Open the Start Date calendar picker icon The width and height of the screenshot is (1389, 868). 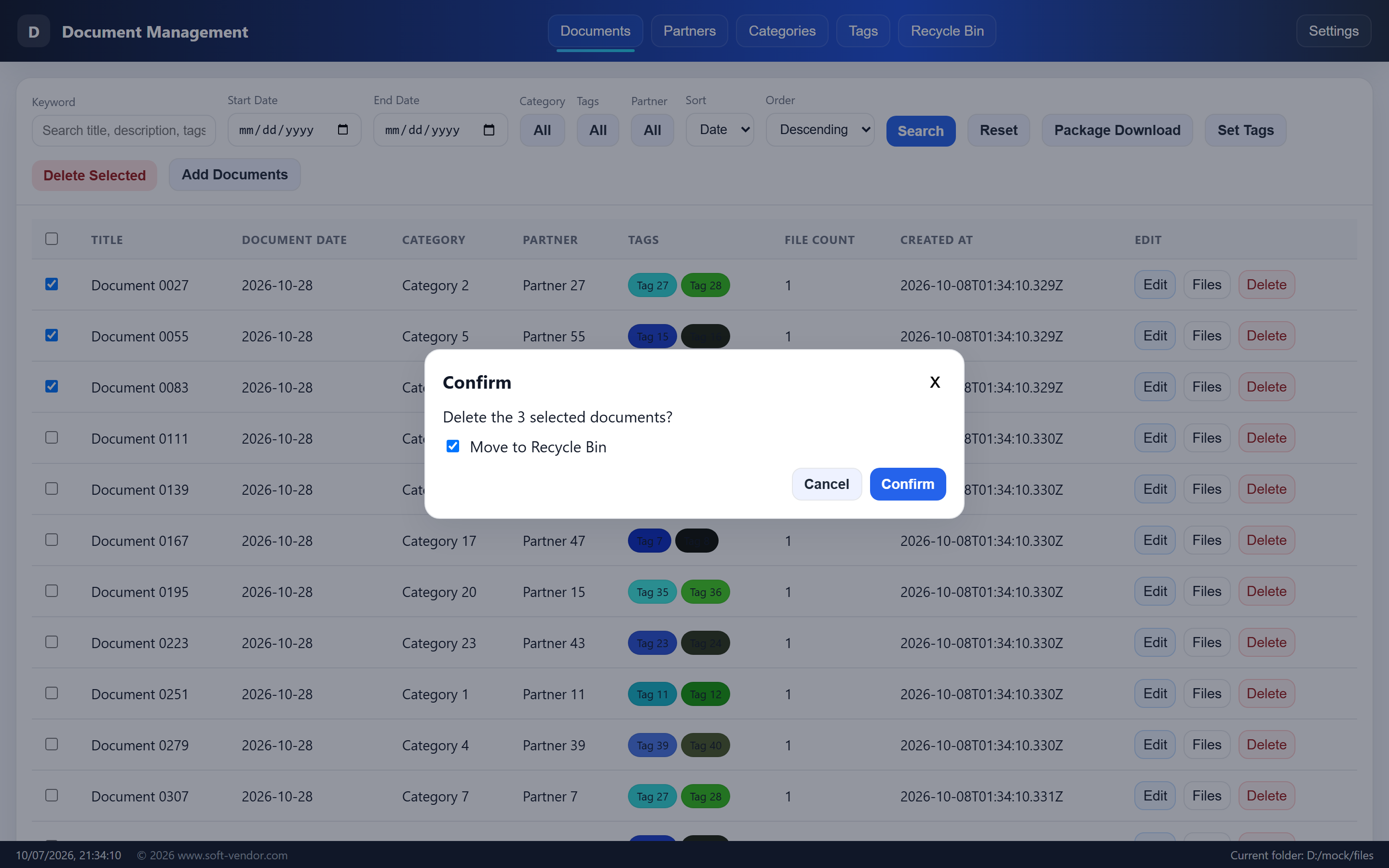[342, 130]
